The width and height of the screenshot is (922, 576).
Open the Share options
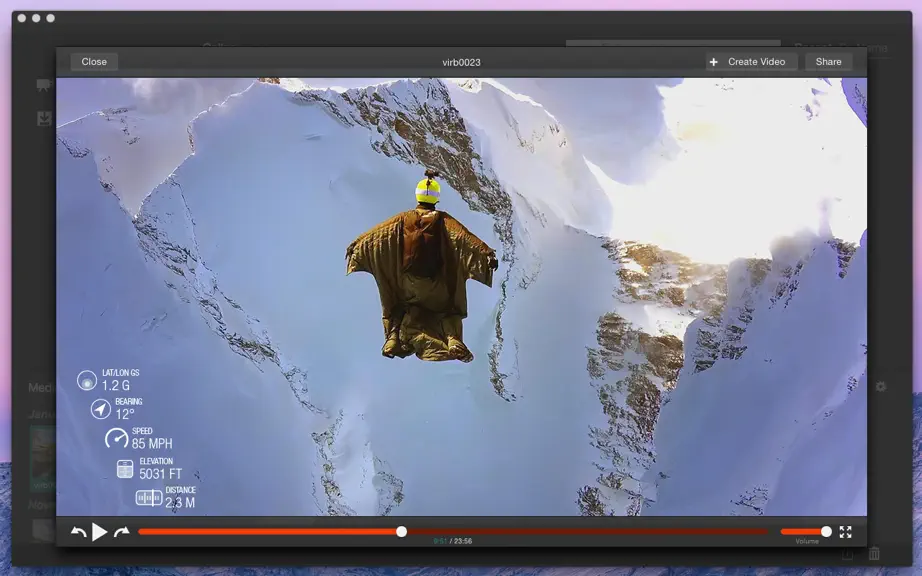(x=829, y=62)
